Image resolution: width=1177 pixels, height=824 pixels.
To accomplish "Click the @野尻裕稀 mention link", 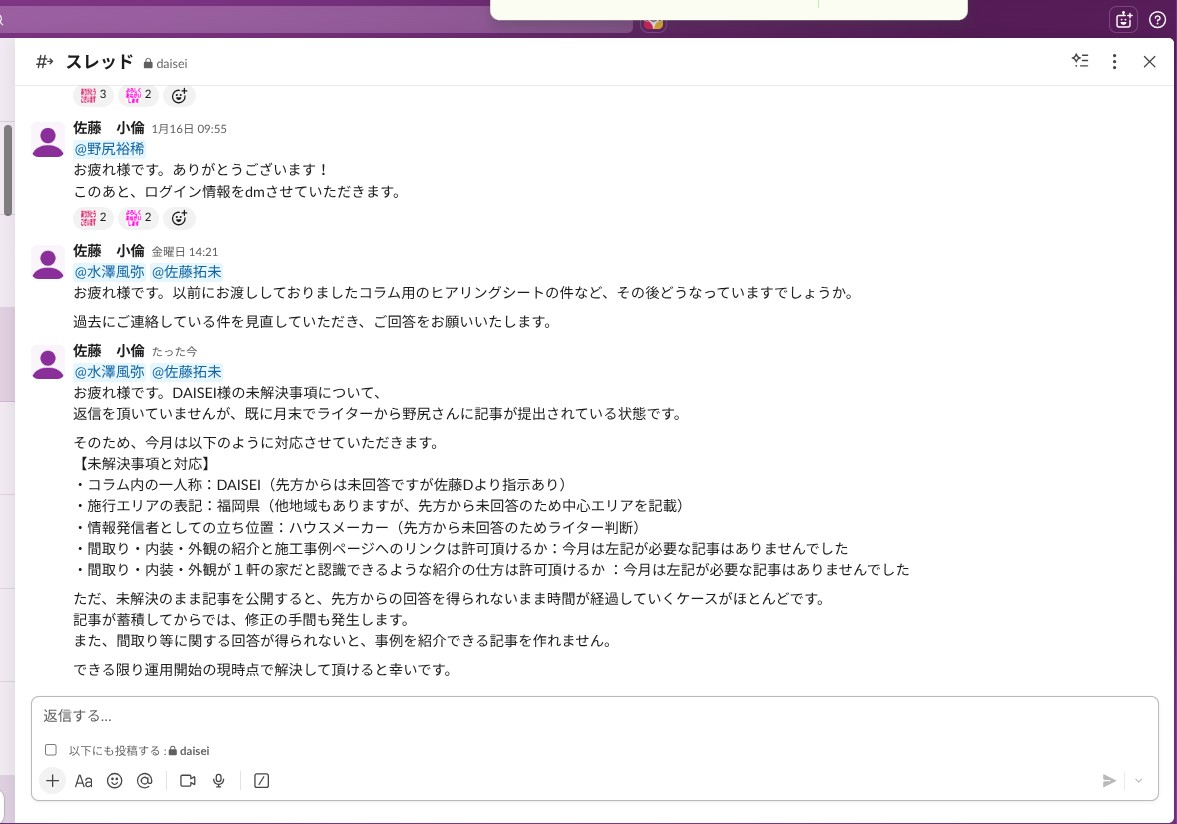I will (109, 148).
